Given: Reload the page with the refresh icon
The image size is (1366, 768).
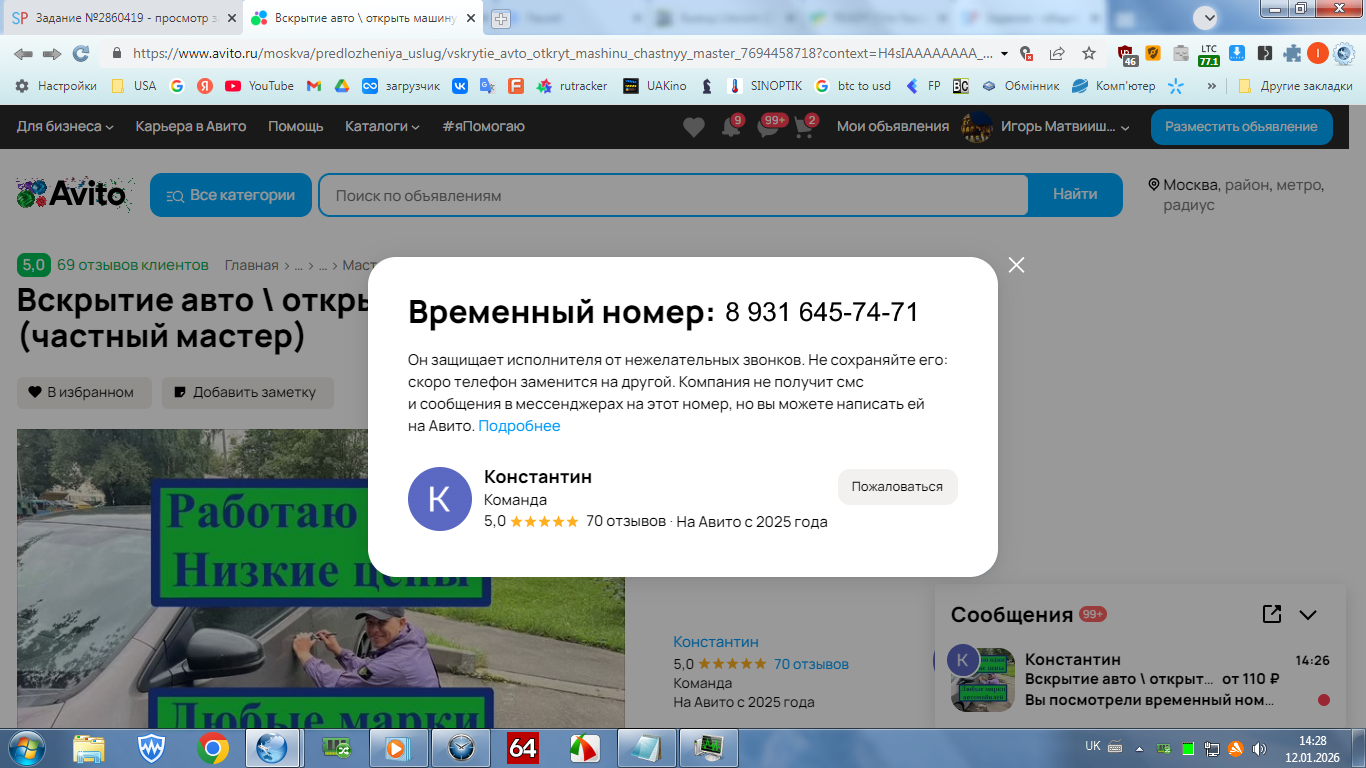Looking at the screenshot, I should [x=81, y=54].
